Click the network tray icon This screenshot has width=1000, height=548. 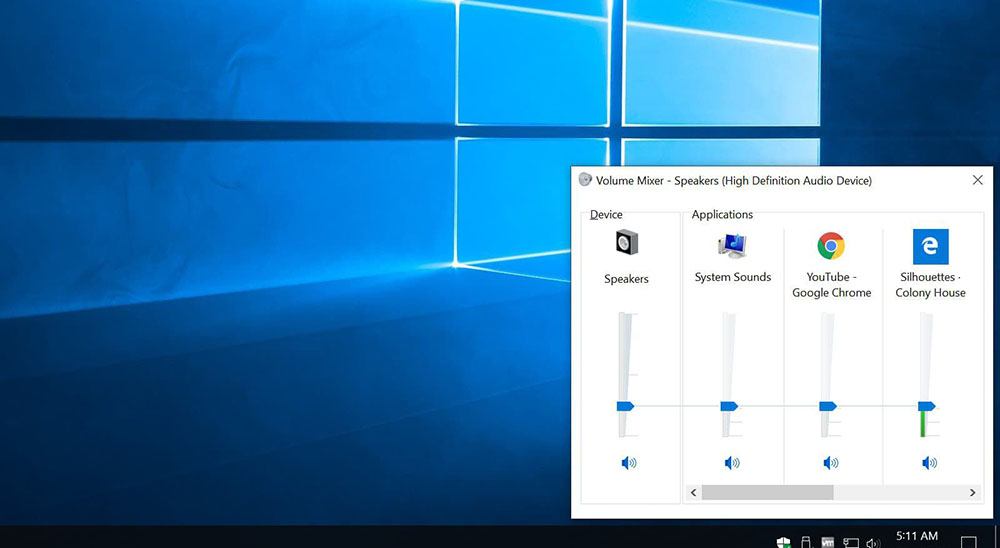point(851,542)
